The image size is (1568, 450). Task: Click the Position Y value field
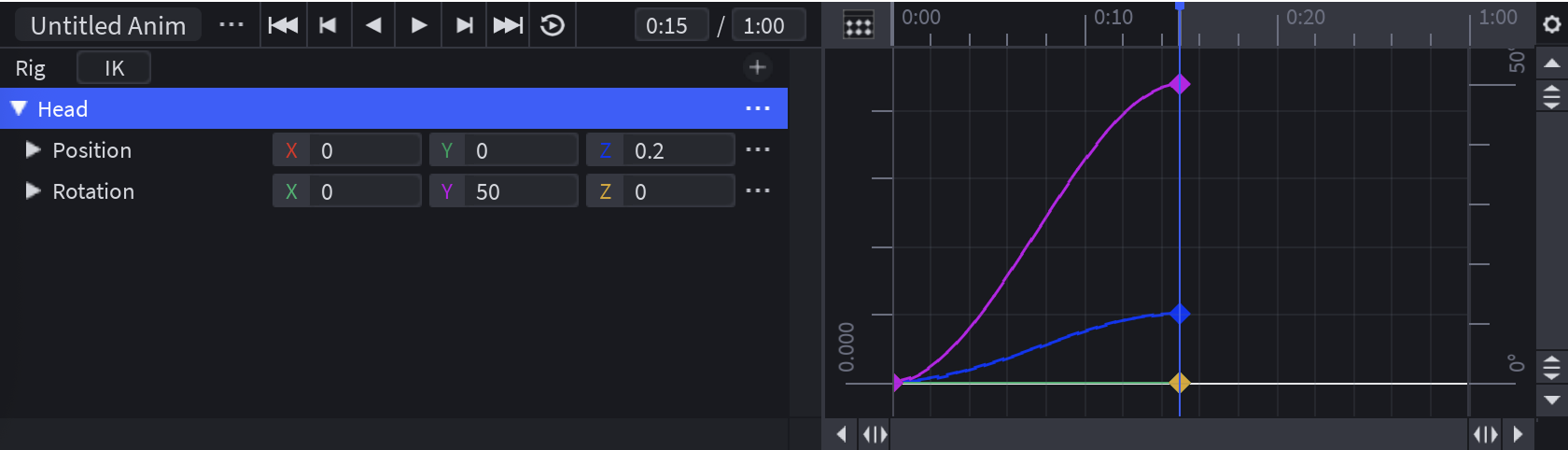(x=504, y=149)
